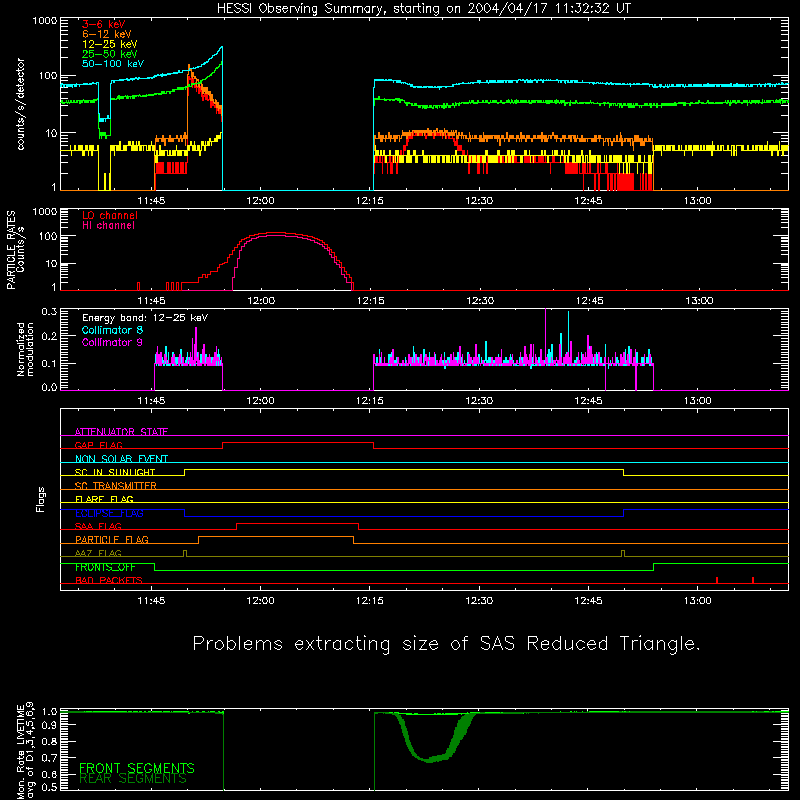This screenshot has height=800, width=800.
Task: Select the '6-12 keV' legend entry
Action: point(106,34)
